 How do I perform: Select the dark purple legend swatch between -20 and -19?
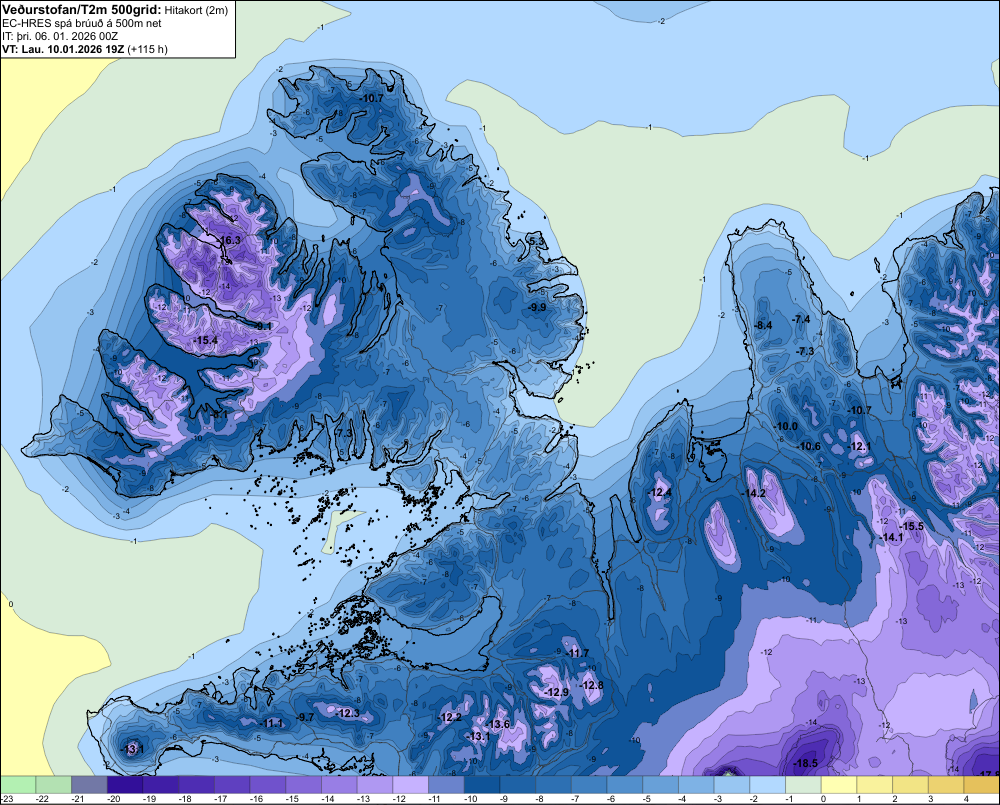(x=125, y=784)
